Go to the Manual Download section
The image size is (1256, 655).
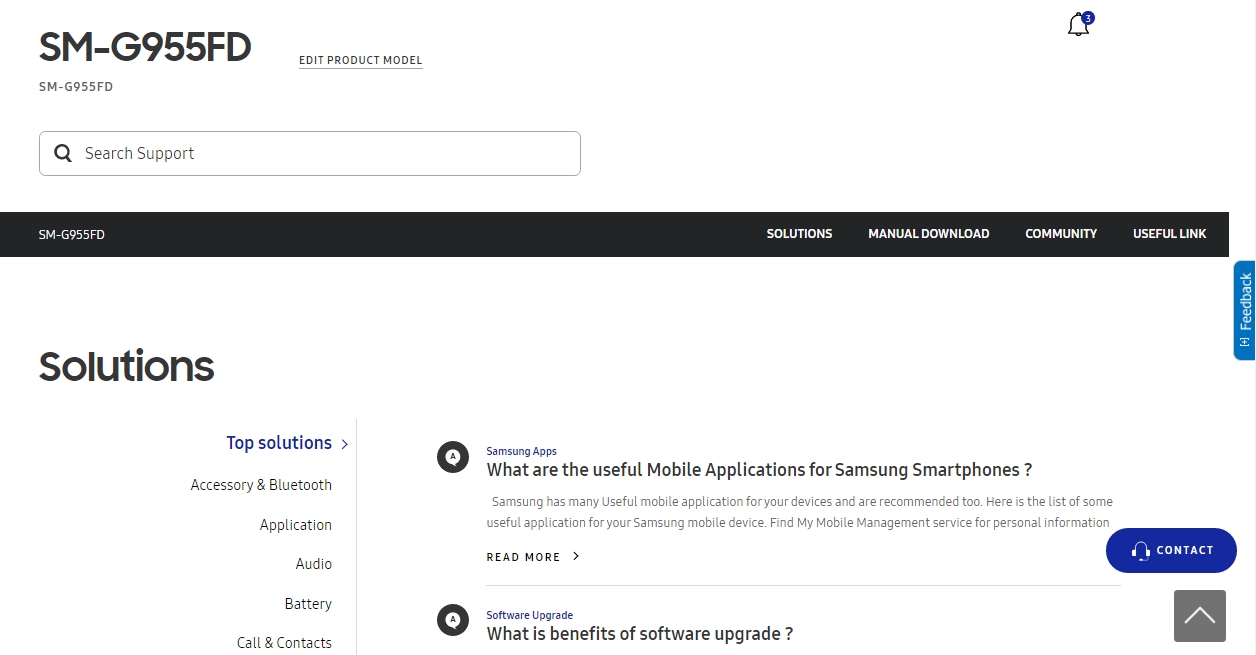pyautogui.click(x=928, y=234)
